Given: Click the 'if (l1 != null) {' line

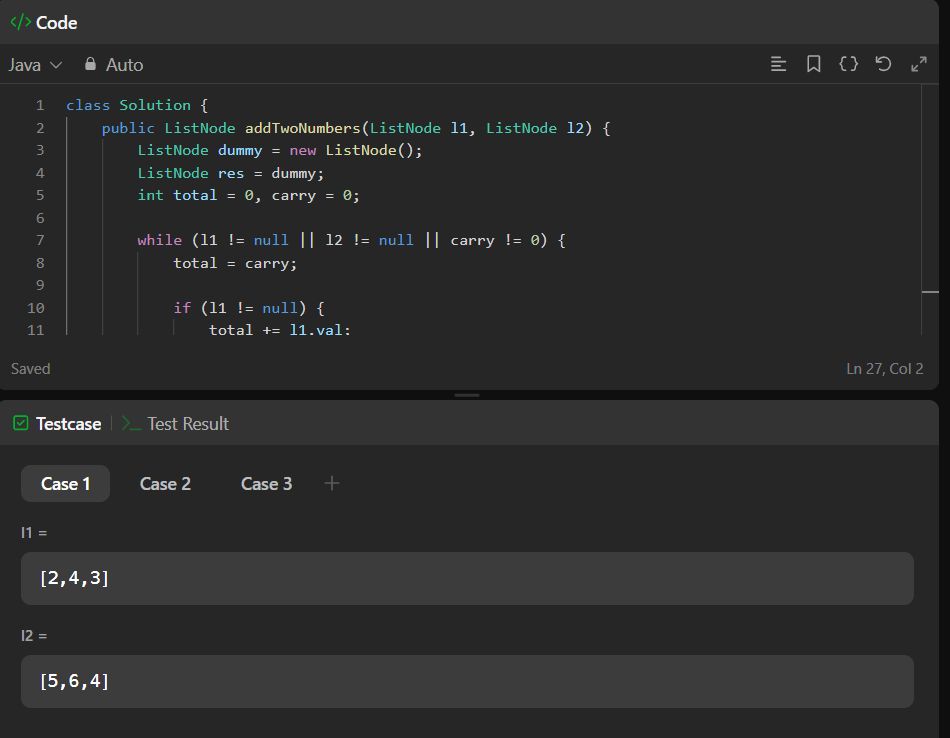Looking at the screenshot, I should [248, 308].
